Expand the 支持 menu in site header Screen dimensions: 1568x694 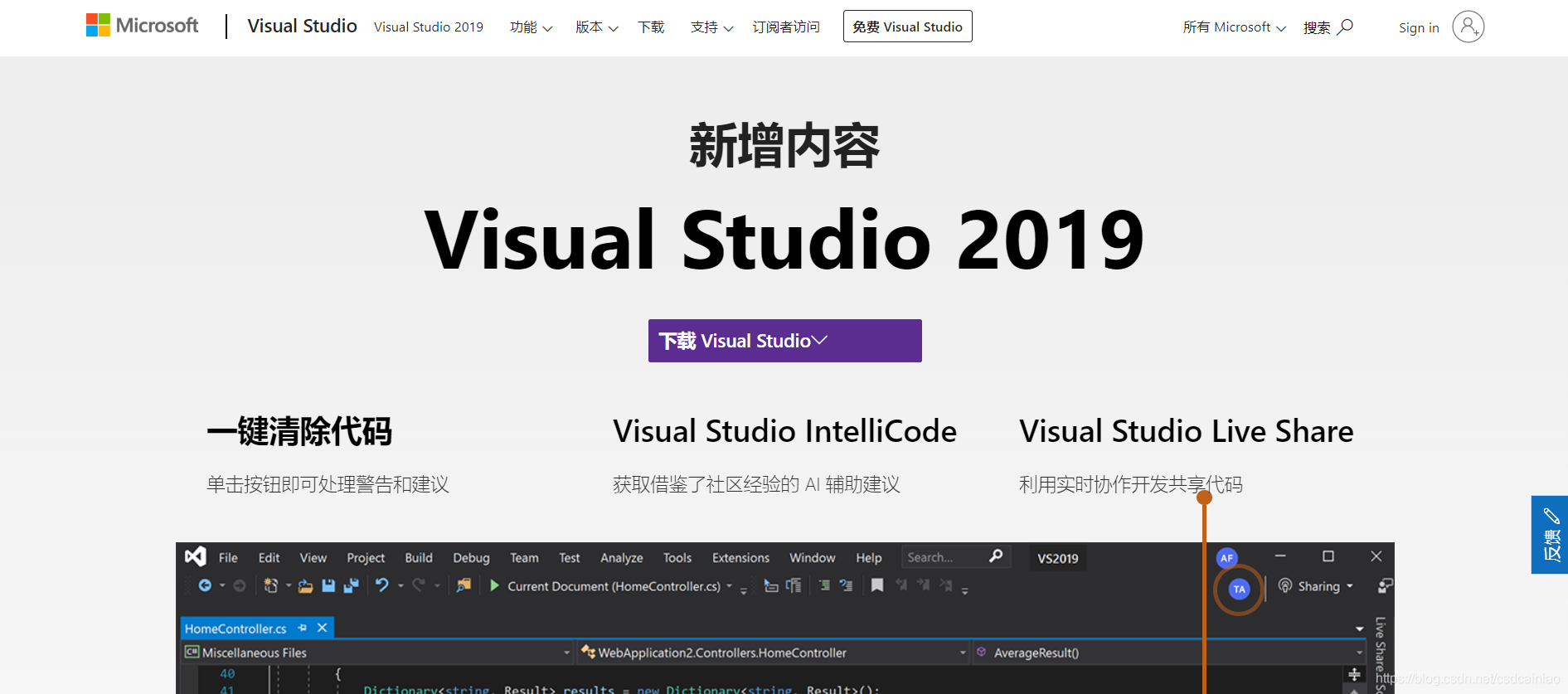711,27
